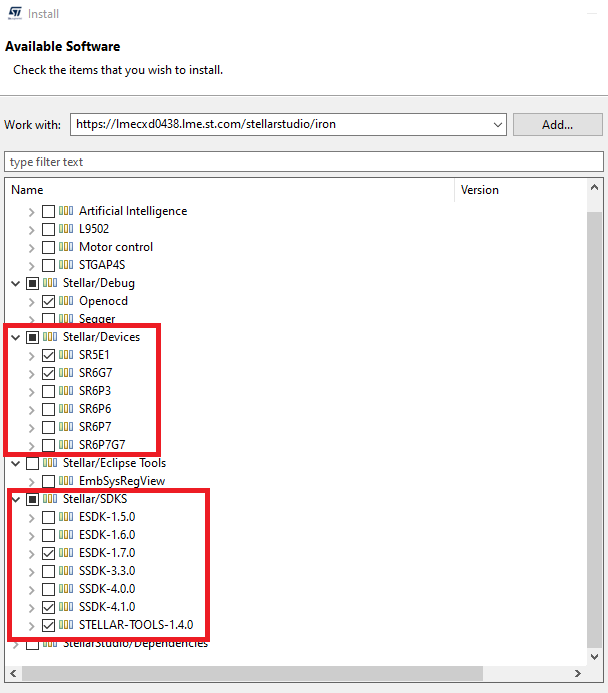608x693 pixels.
Task: Click the type filter text field
Action: tap(304, 162)
